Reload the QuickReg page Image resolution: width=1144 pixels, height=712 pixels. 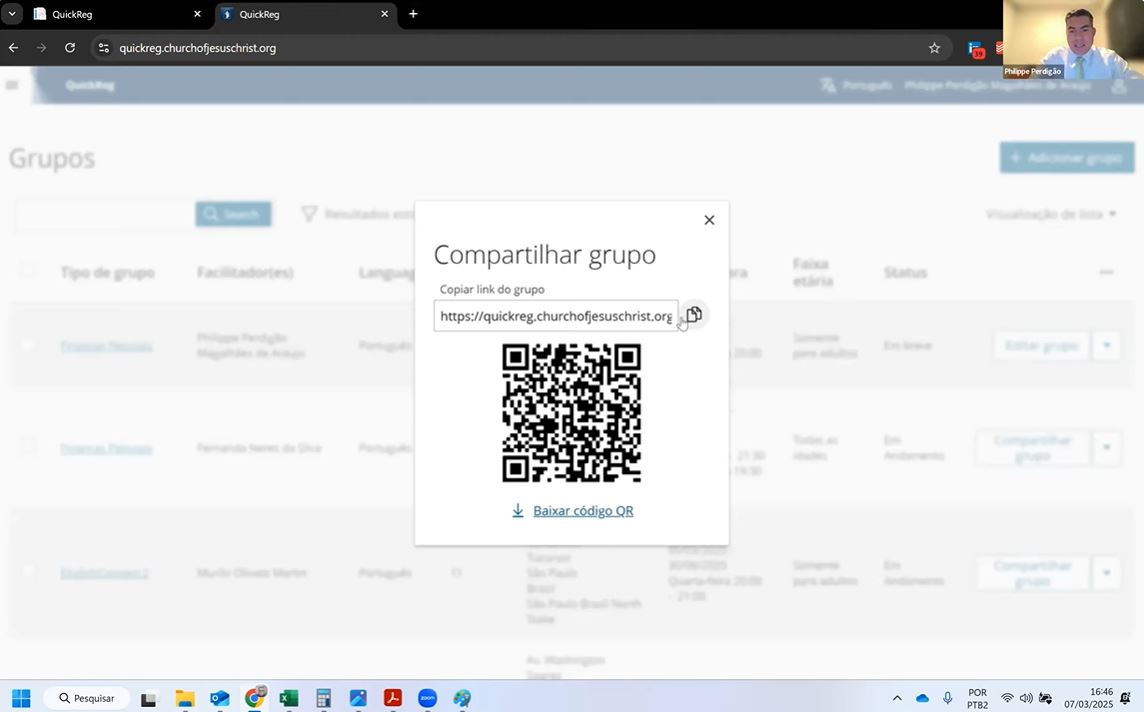(70, 47)
